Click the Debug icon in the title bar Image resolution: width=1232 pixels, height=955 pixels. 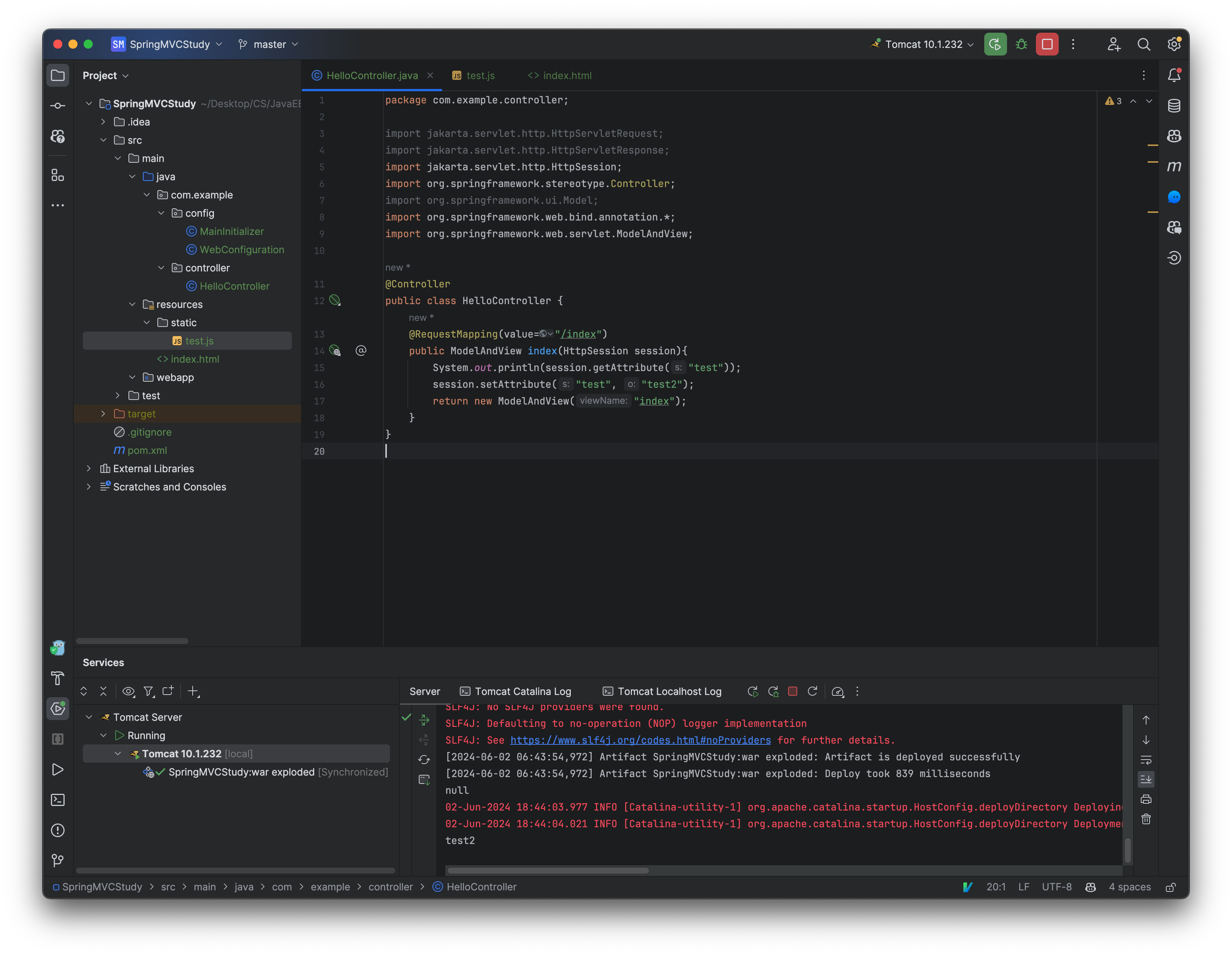tap(1021, 44)
